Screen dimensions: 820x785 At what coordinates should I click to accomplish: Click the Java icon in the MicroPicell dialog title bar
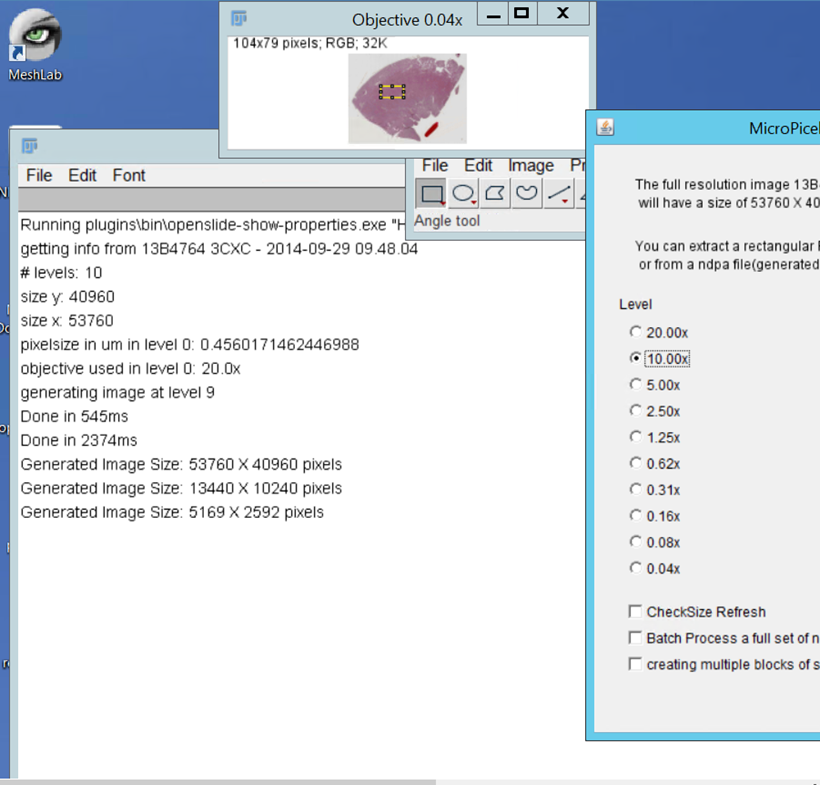pyautogui.click(x=605, y=127)
